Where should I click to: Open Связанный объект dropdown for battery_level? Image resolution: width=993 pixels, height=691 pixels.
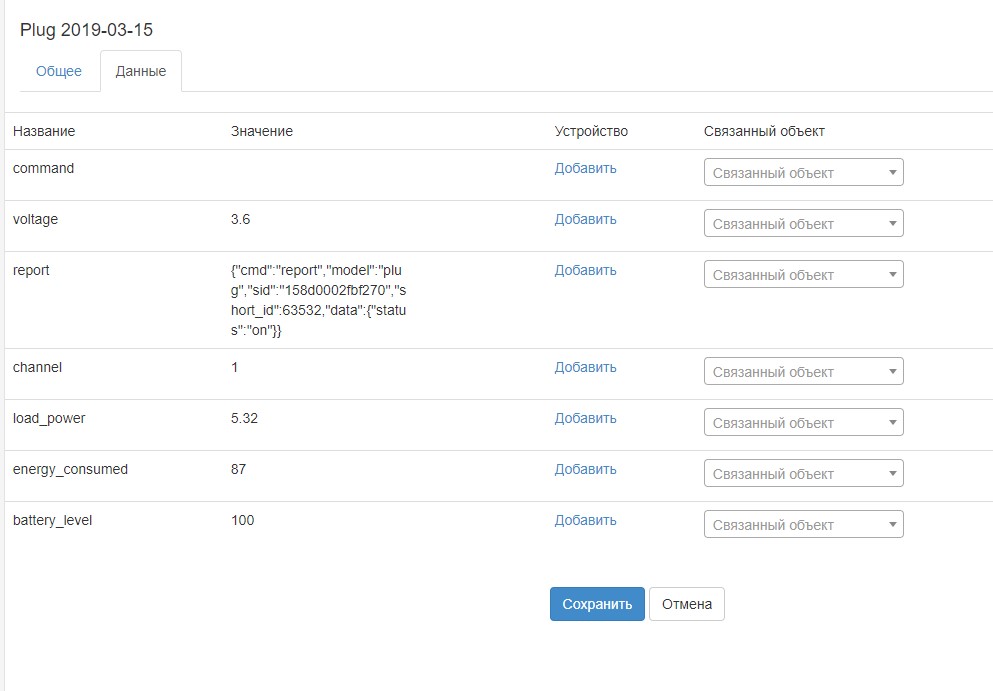point(804,524)
